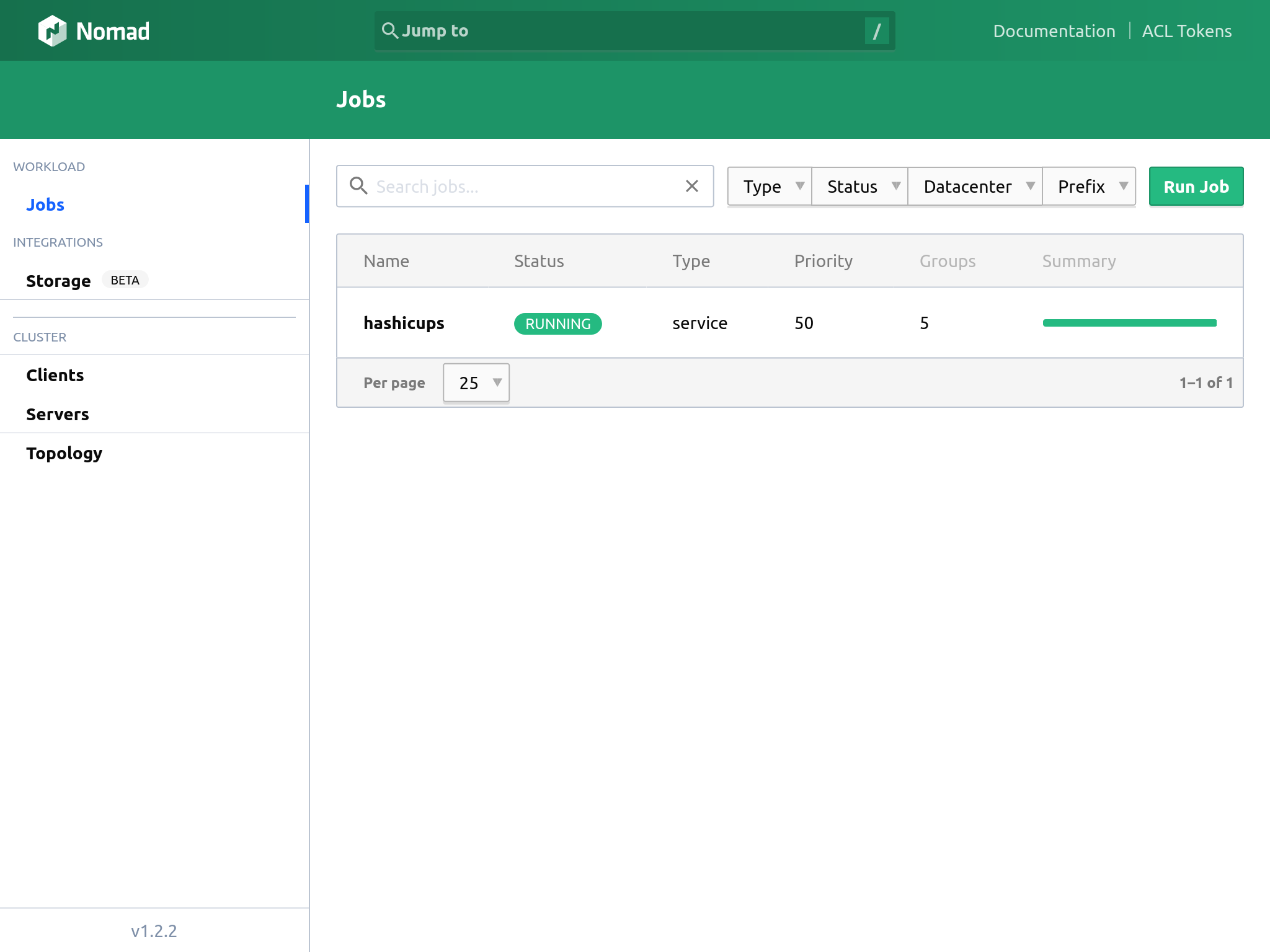Click the Nomad brand text
1270x952 pixels.
pyautogui.click(x=113, y=32)
